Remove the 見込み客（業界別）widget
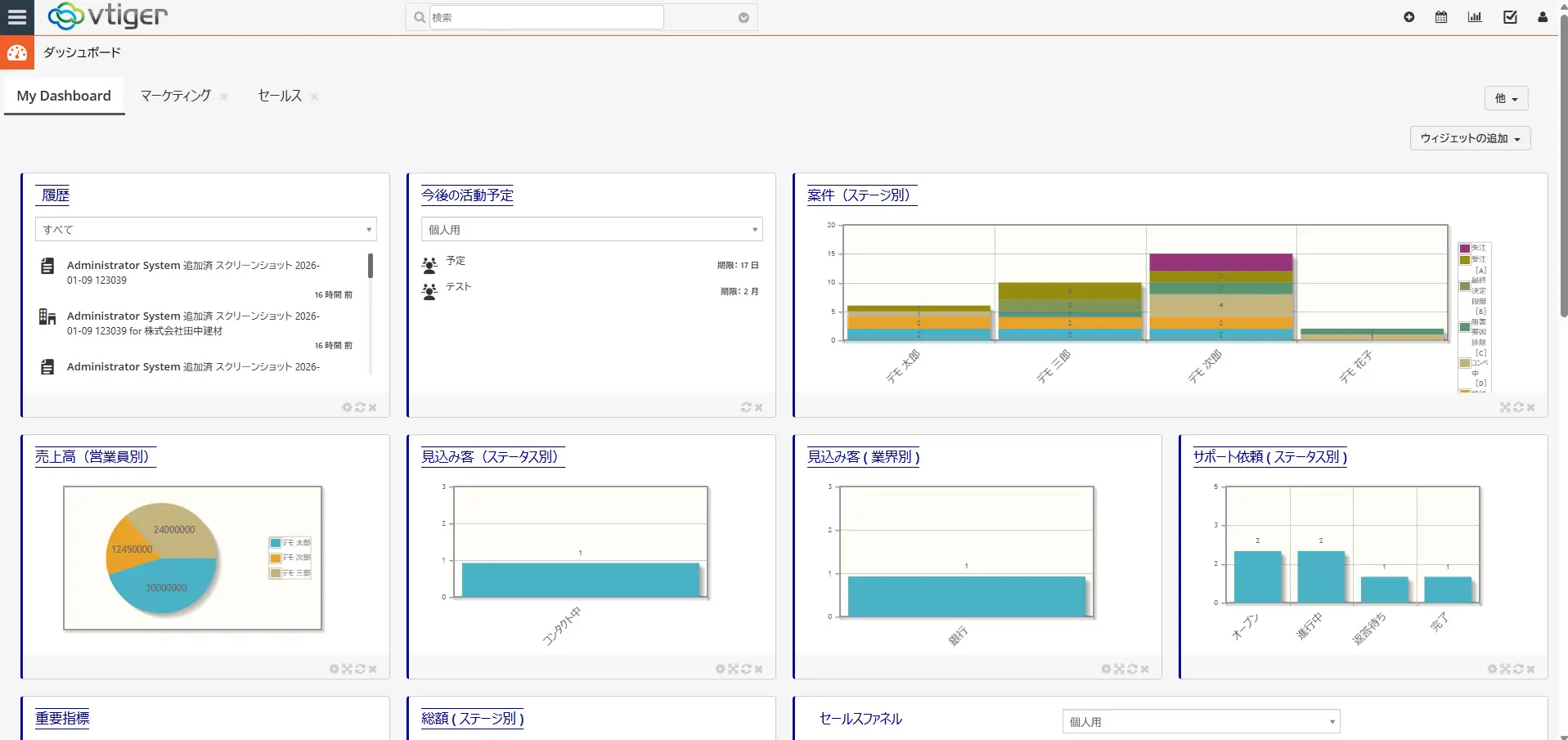This screenshot has height=740, width=1568. coord(1145,669)
